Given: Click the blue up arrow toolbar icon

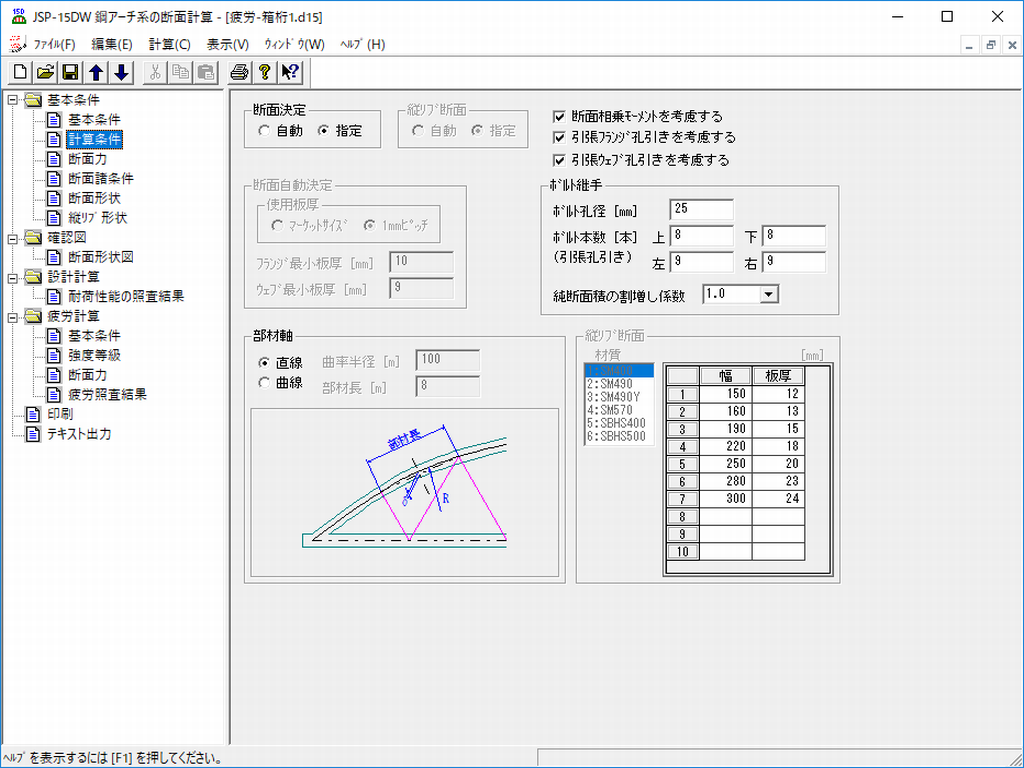Looking at the screenshot, I should pyautogui.click(x=96, y=72).
